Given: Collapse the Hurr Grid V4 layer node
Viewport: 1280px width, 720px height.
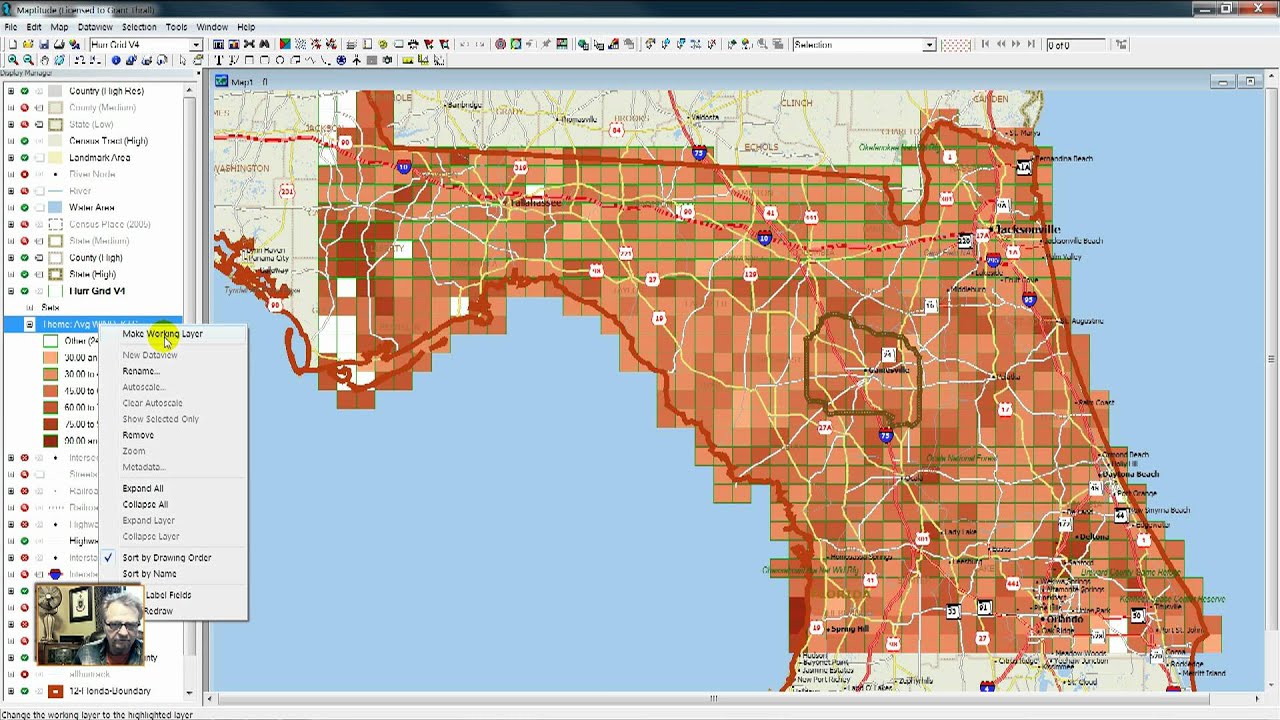Looking at the screenshot, I should point(11,291).
